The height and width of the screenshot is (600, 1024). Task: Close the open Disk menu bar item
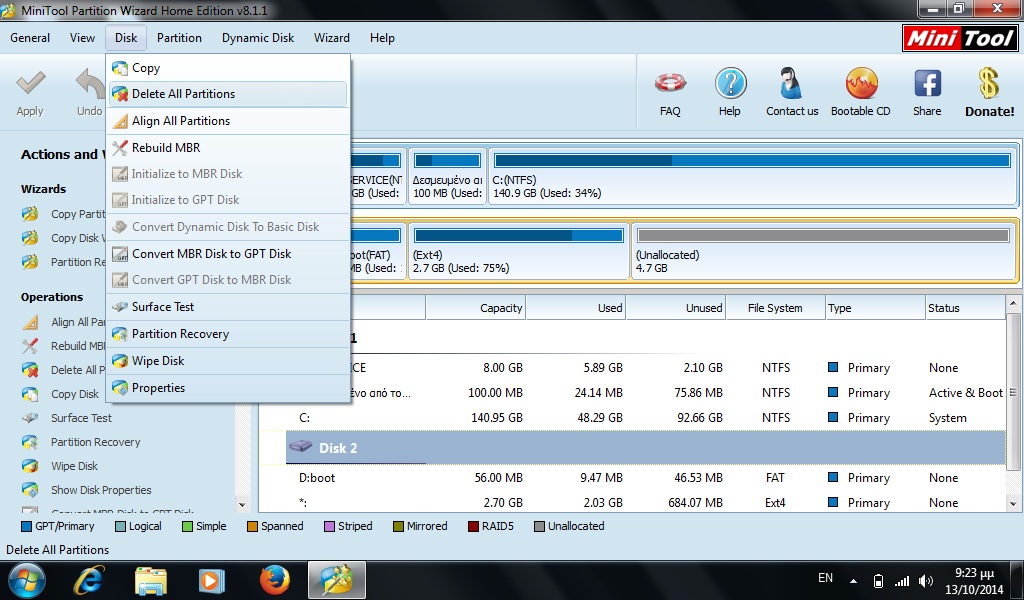pos(126,38)
